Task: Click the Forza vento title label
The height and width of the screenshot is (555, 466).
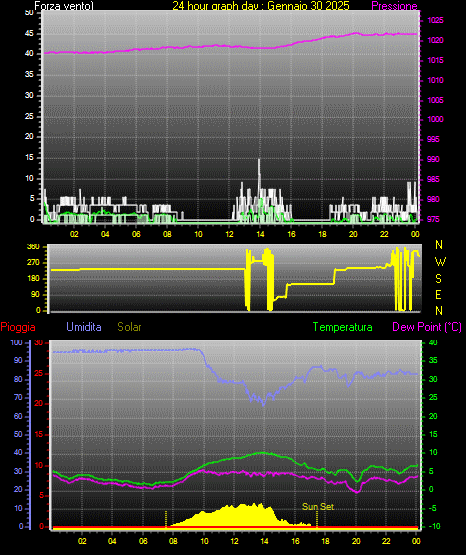Action: 64,6
